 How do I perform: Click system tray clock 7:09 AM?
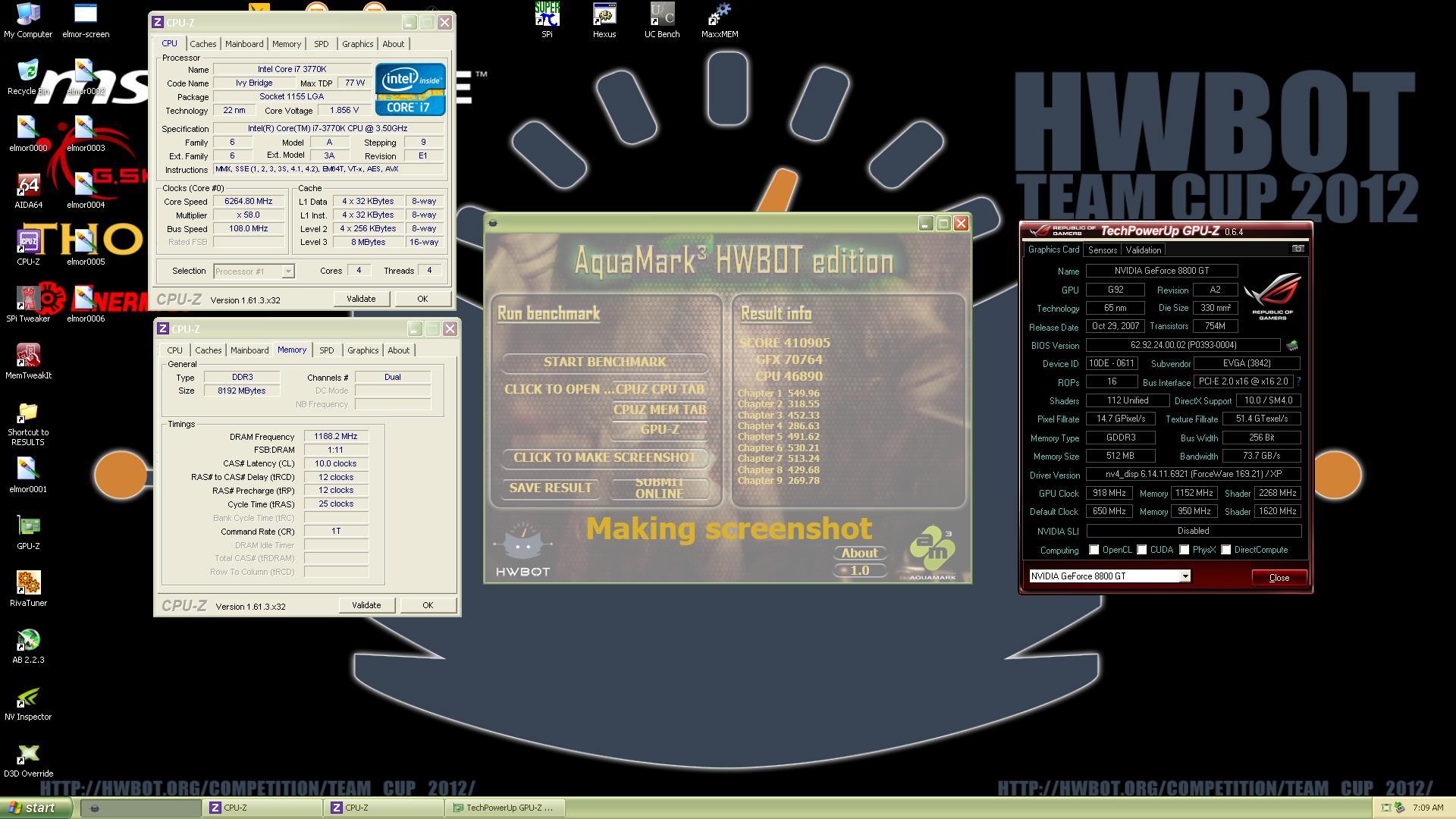[x=1427, y=808]
